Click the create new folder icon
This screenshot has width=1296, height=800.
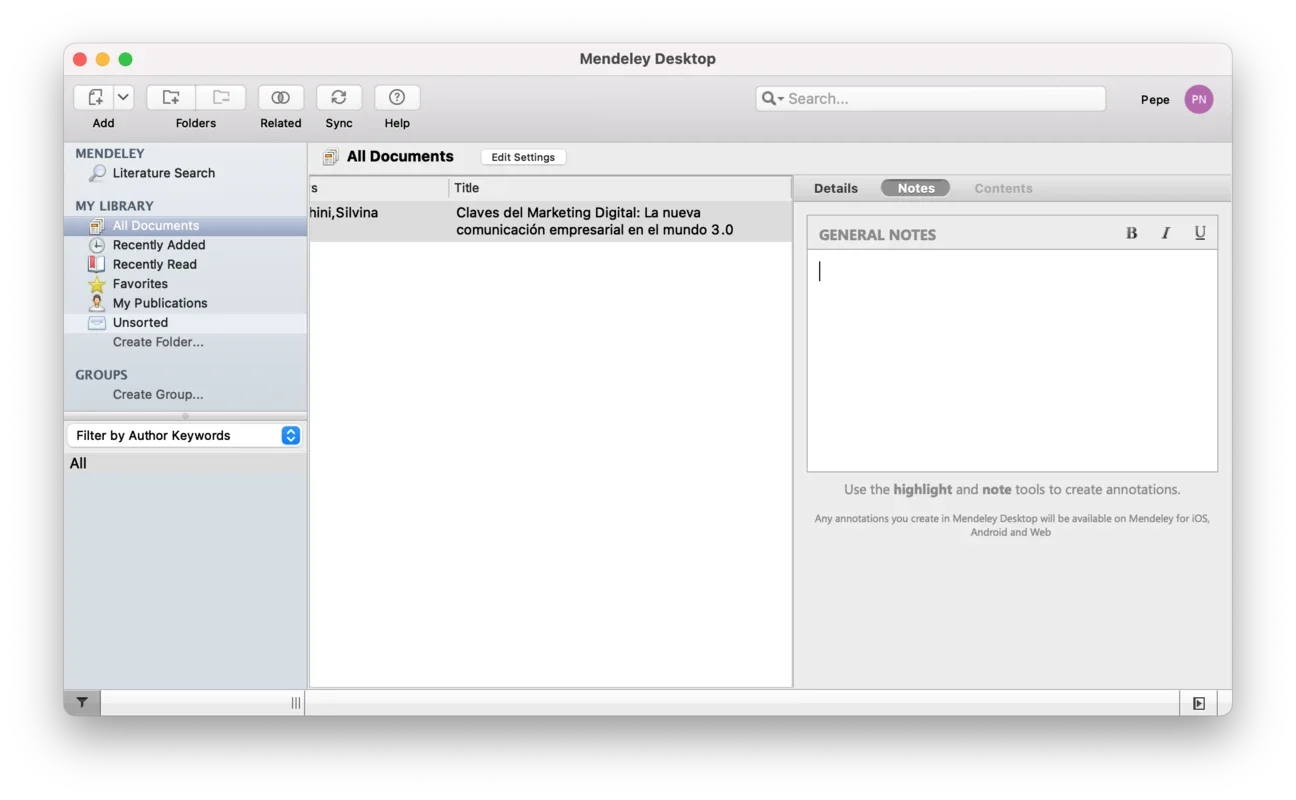[x=171, y=97]
